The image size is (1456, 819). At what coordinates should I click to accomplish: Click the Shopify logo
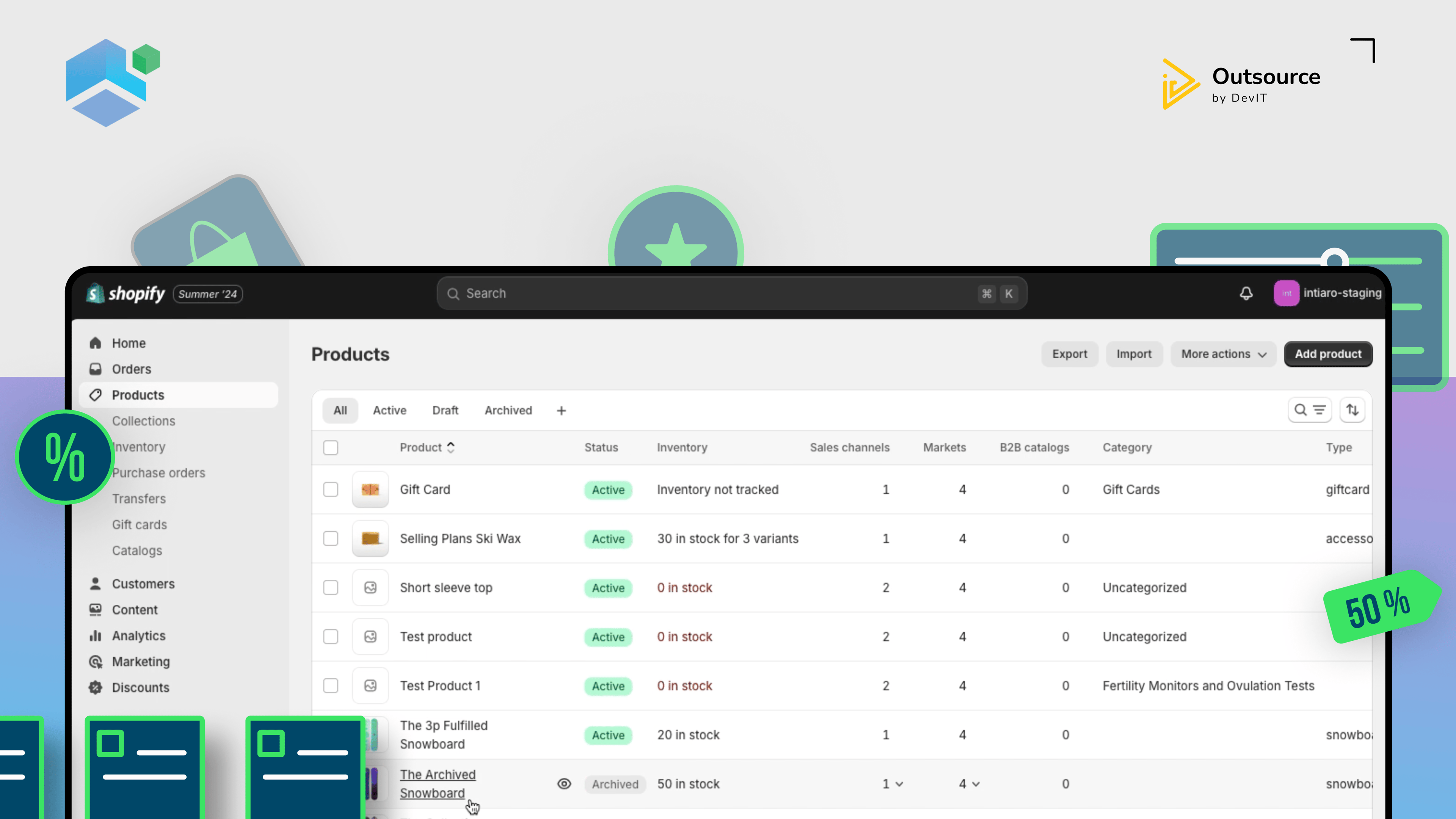click(x=126, y=293)
